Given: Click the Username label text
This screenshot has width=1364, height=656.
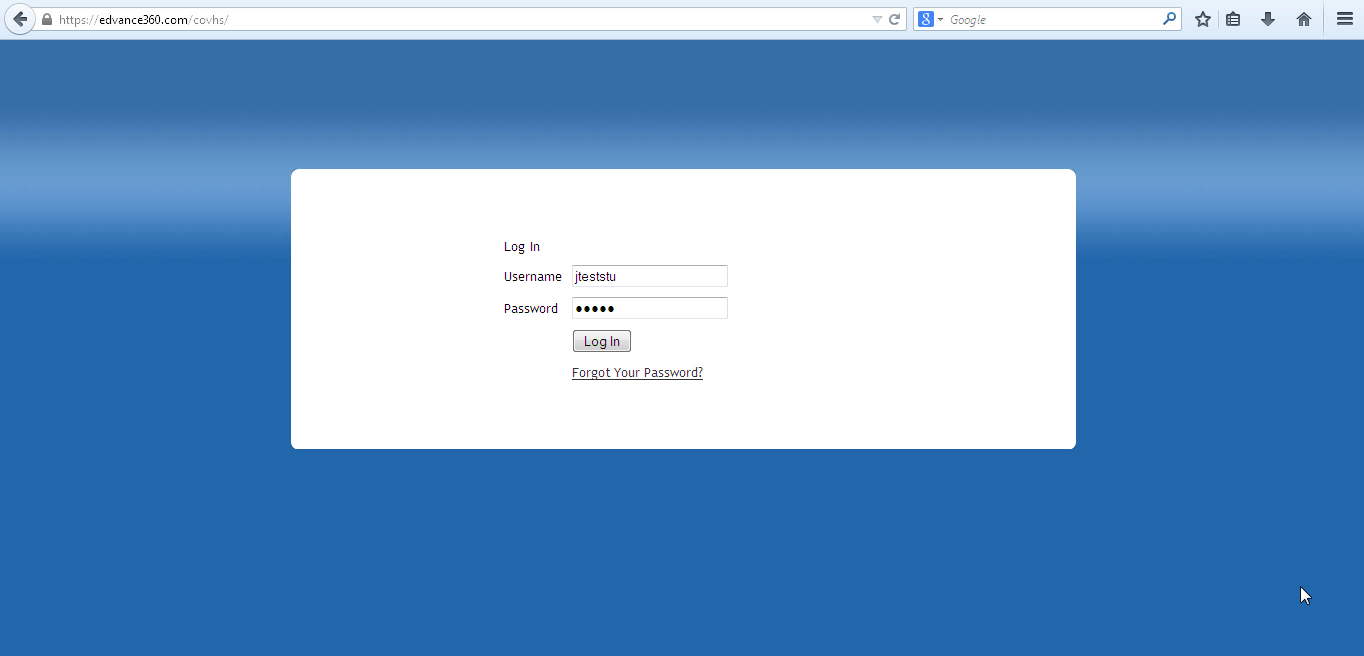Looking at the screenshot, I should [532, 277].
